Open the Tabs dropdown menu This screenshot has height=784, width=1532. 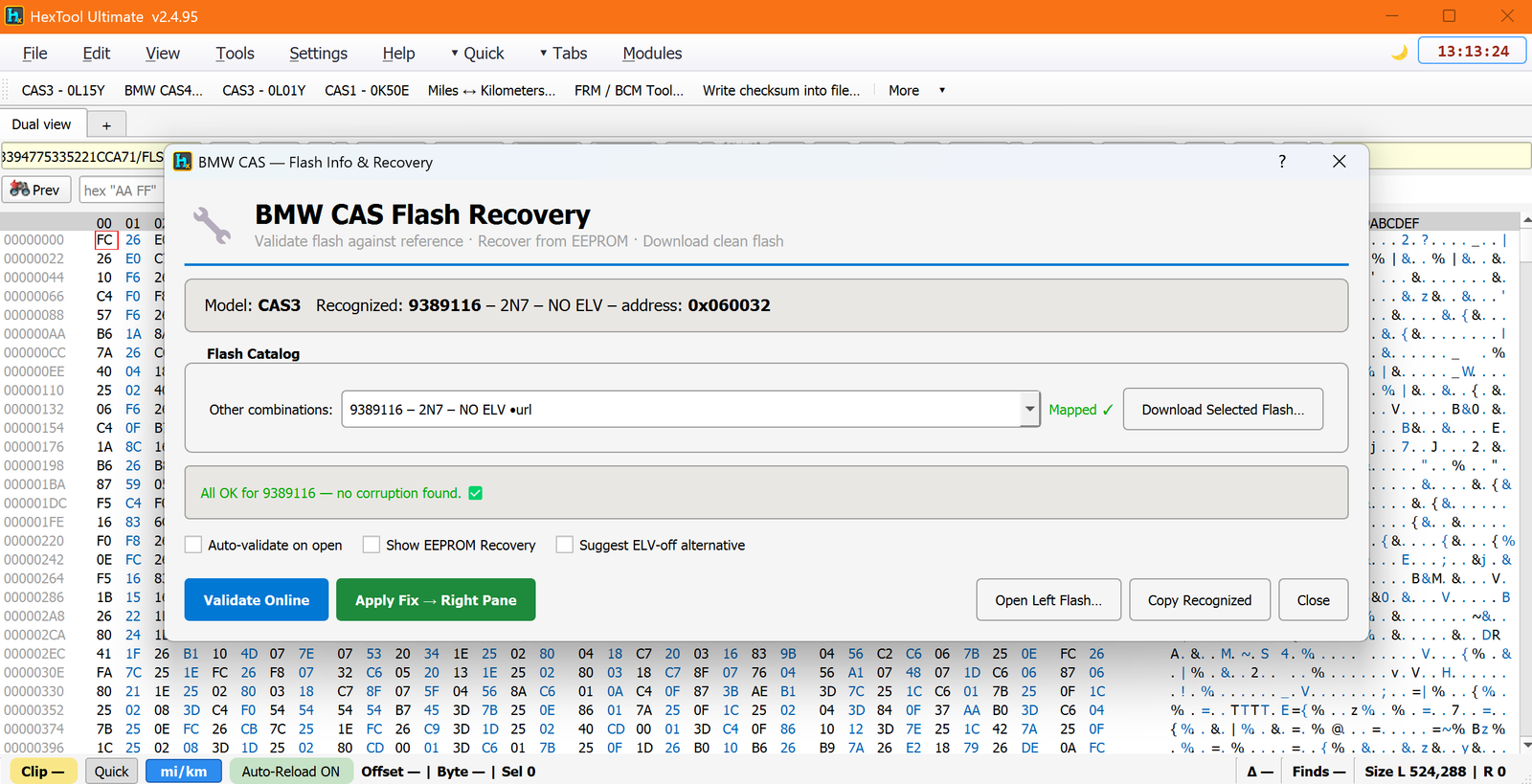pos(563,54)
